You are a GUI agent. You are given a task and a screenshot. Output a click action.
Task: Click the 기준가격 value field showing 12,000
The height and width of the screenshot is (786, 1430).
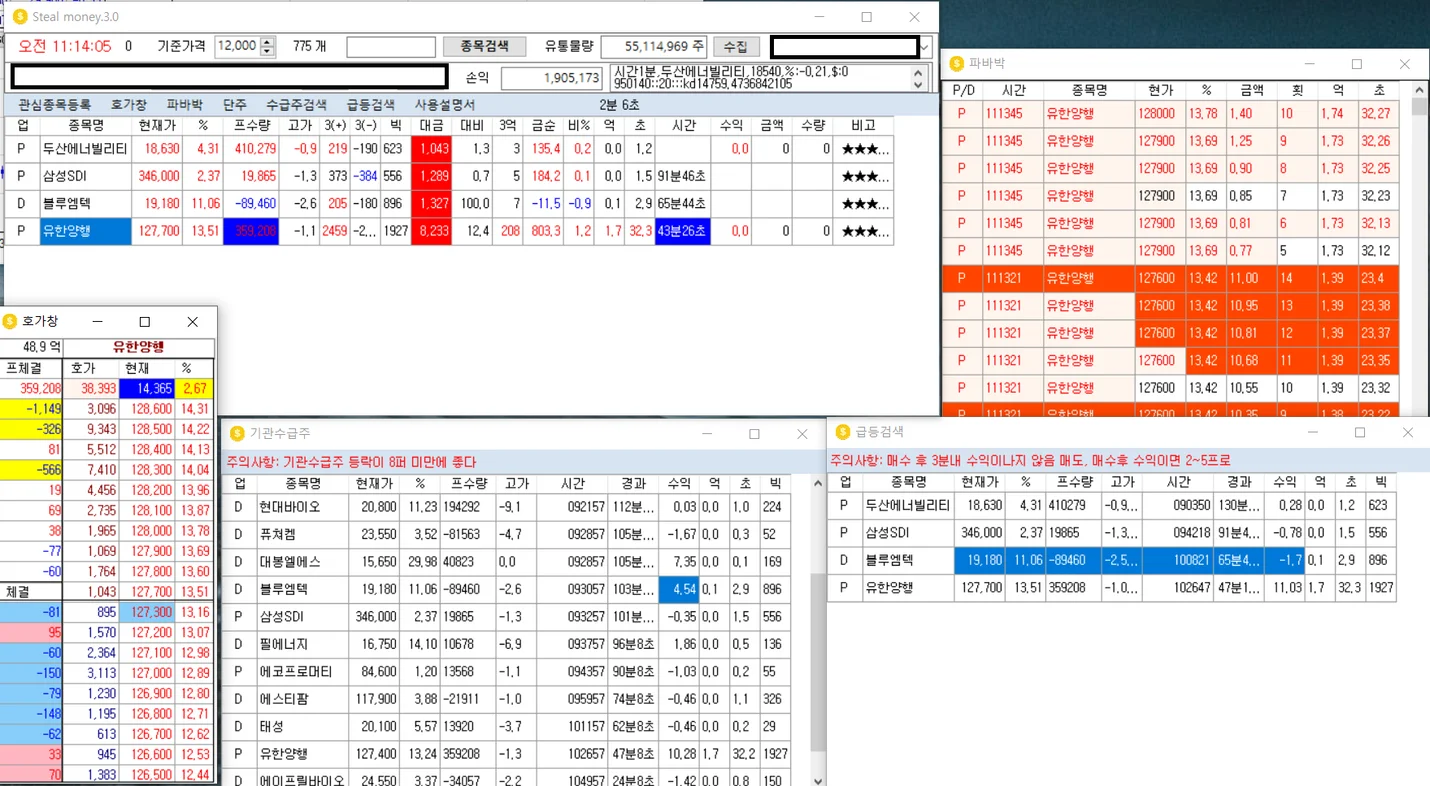click(x=237, y=47)
